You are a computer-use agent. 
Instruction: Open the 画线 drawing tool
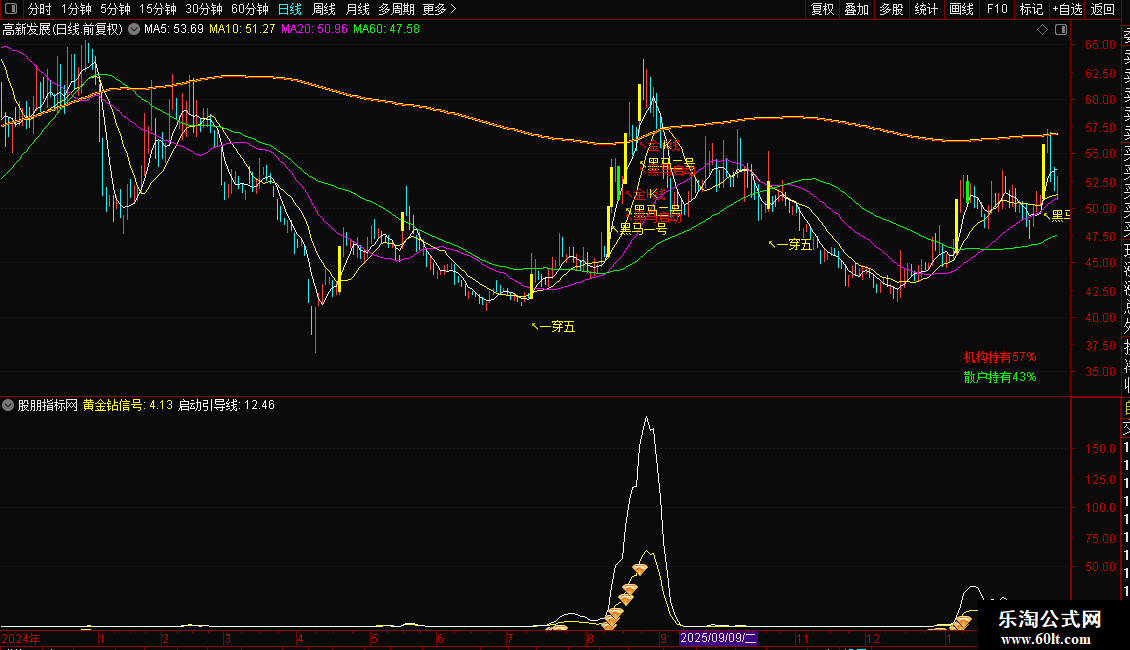pos(961,9)
